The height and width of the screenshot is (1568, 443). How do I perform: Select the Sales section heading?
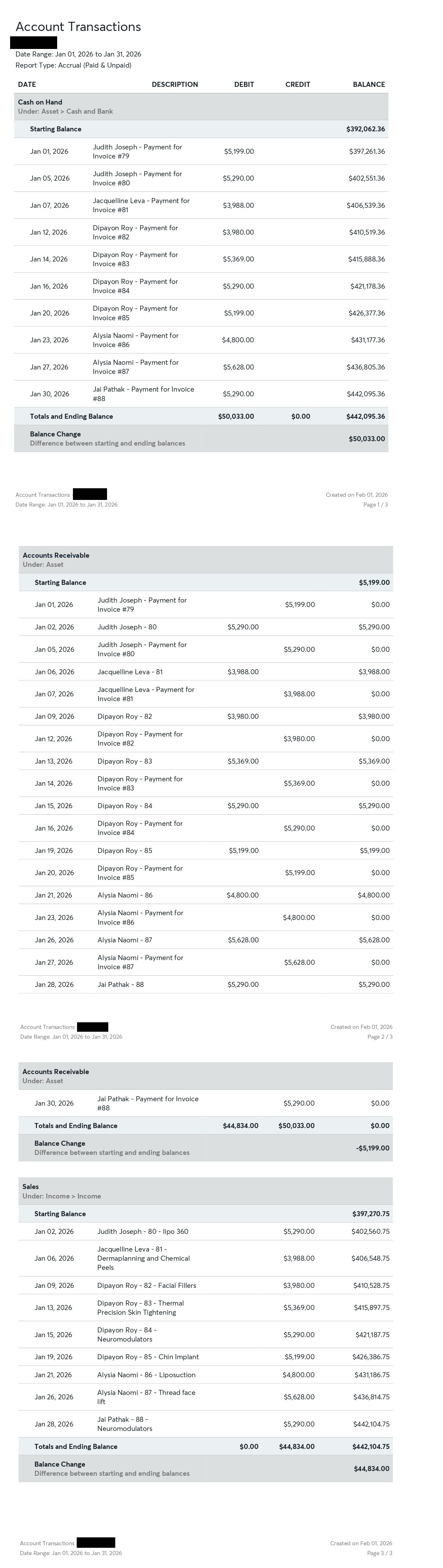(x=30, y=1187)
